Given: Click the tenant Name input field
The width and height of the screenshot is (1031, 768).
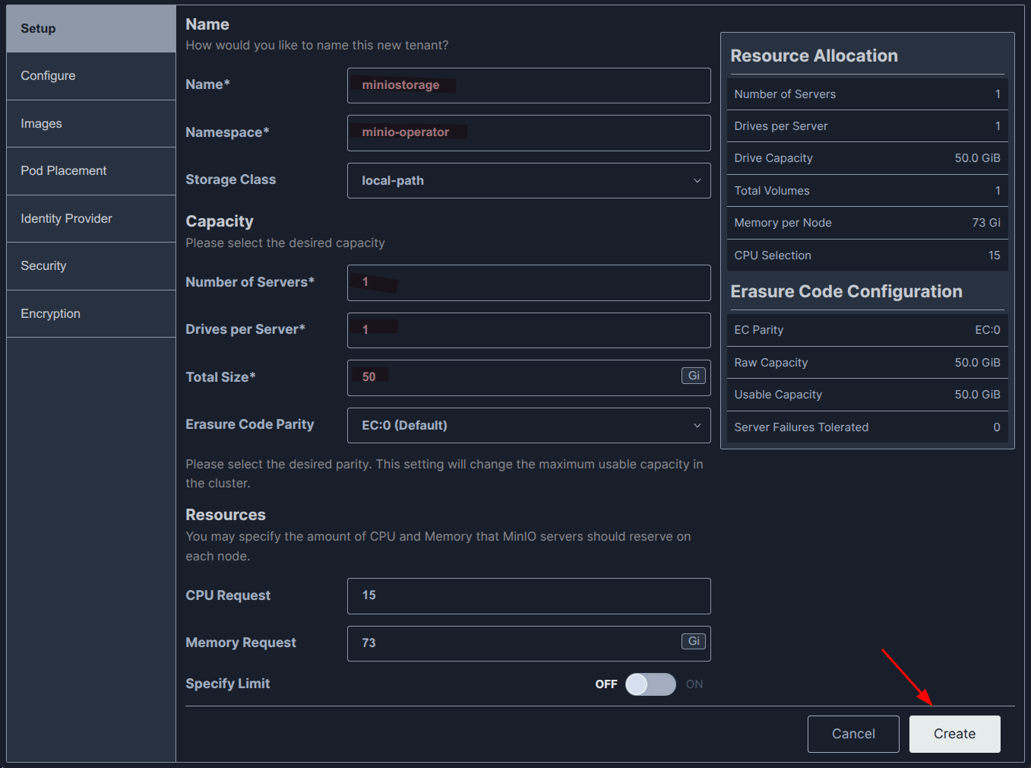Looking at the screenshot, I should pos(529,85).
